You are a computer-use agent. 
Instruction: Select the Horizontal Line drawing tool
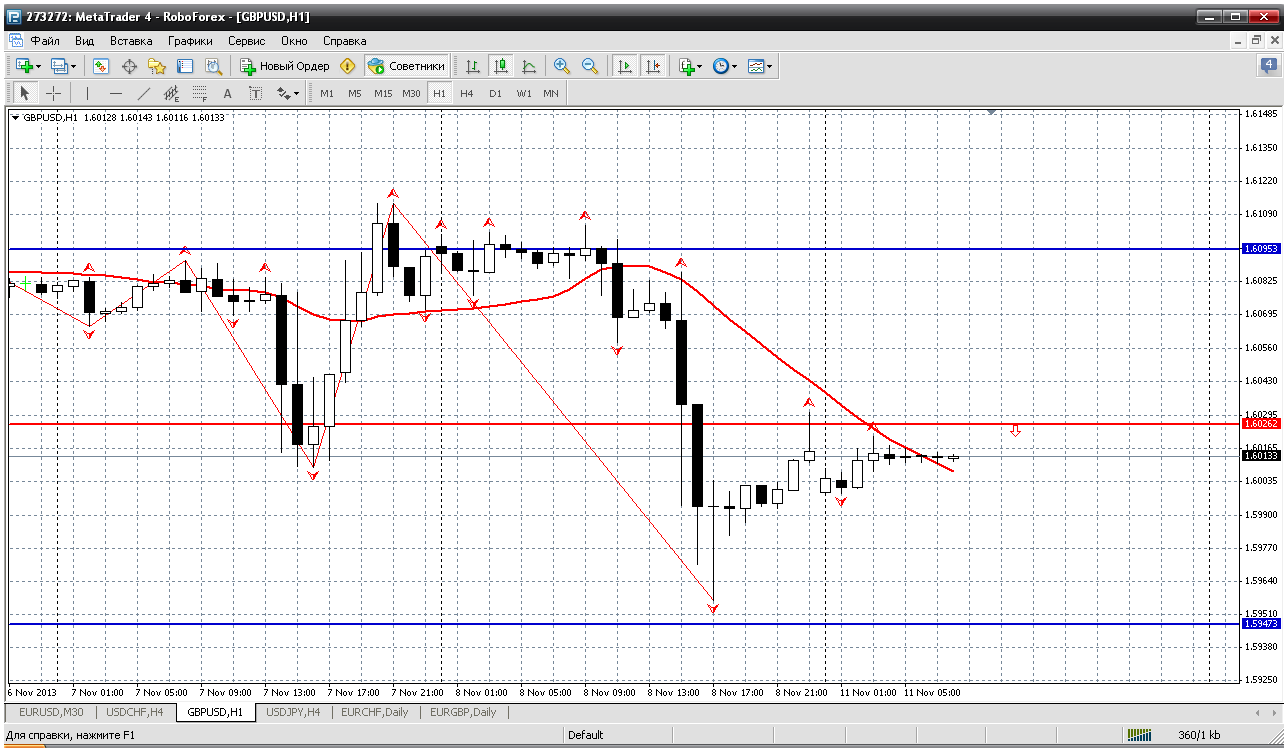click(x=115, y=93)
